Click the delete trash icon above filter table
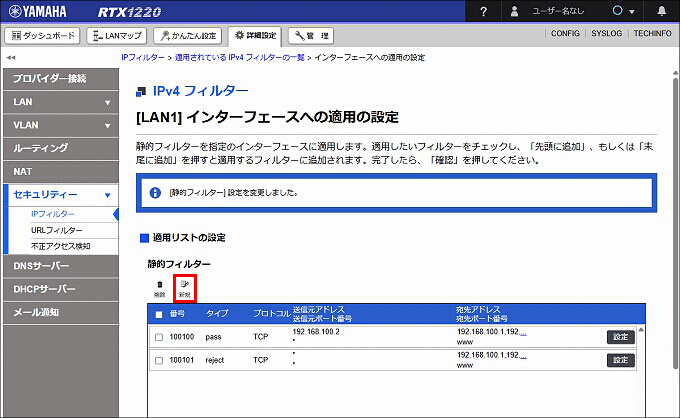This screenshot has height=418, width=680. (x=160, y=289)
